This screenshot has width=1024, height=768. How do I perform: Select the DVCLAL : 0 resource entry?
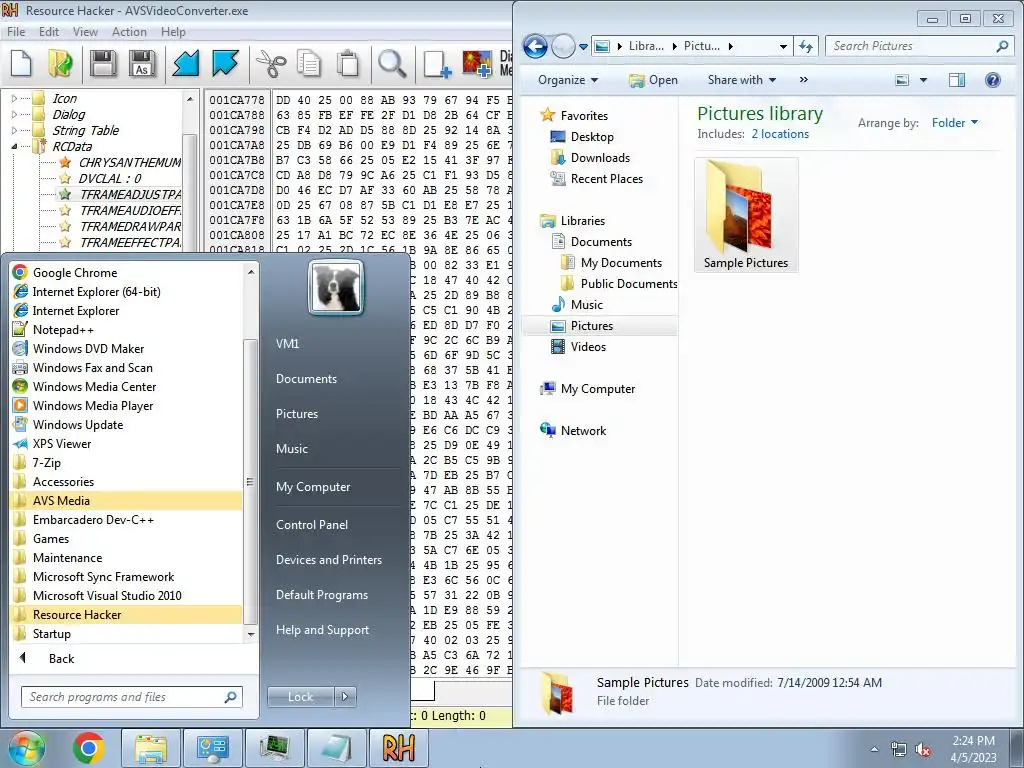coord(110,178)
